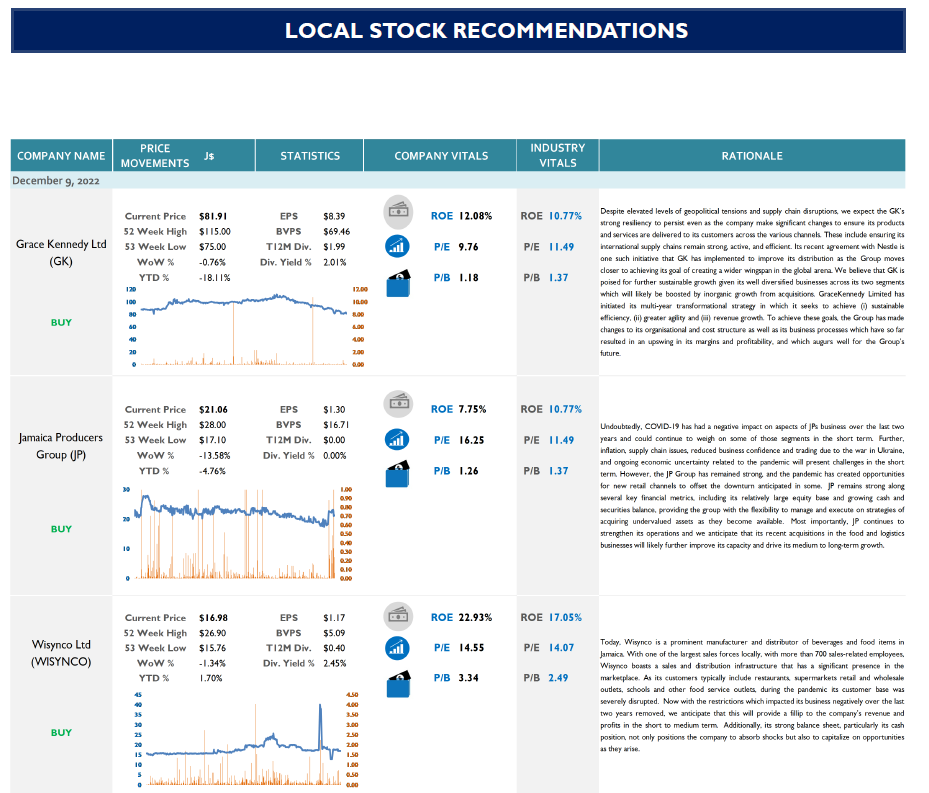Image resolution: width=929 pixels, height=793 pixels.
Task: Click Jamaica Producers' P/B value 1.26
Action: [x=468, y=471]
